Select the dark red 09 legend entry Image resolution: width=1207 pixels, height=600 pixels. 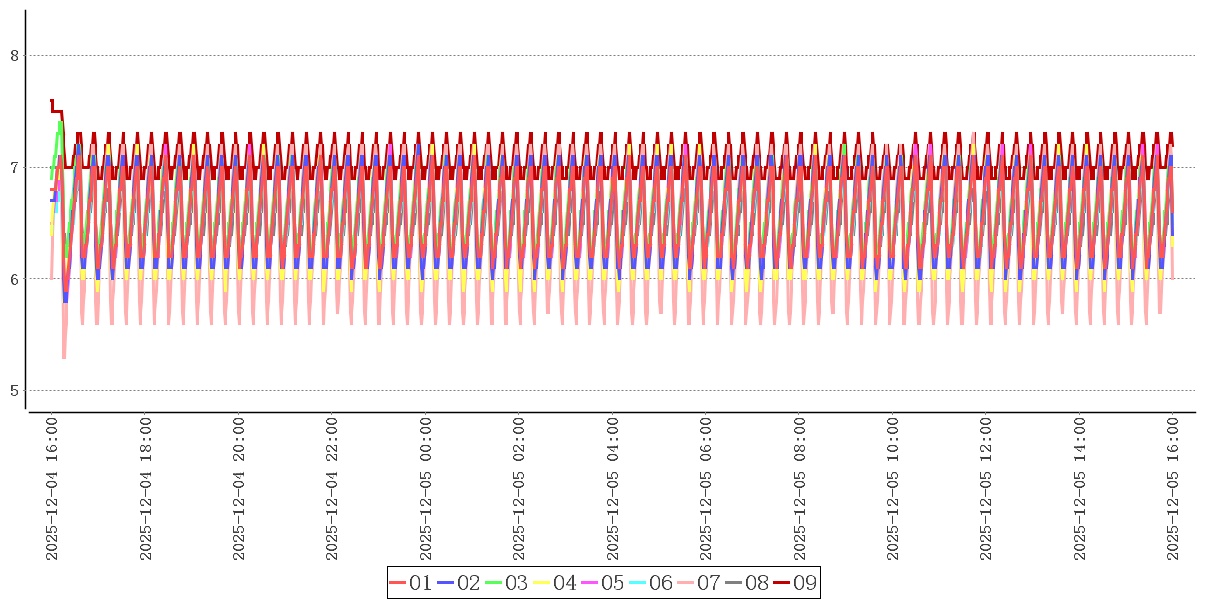click(795, 583)
